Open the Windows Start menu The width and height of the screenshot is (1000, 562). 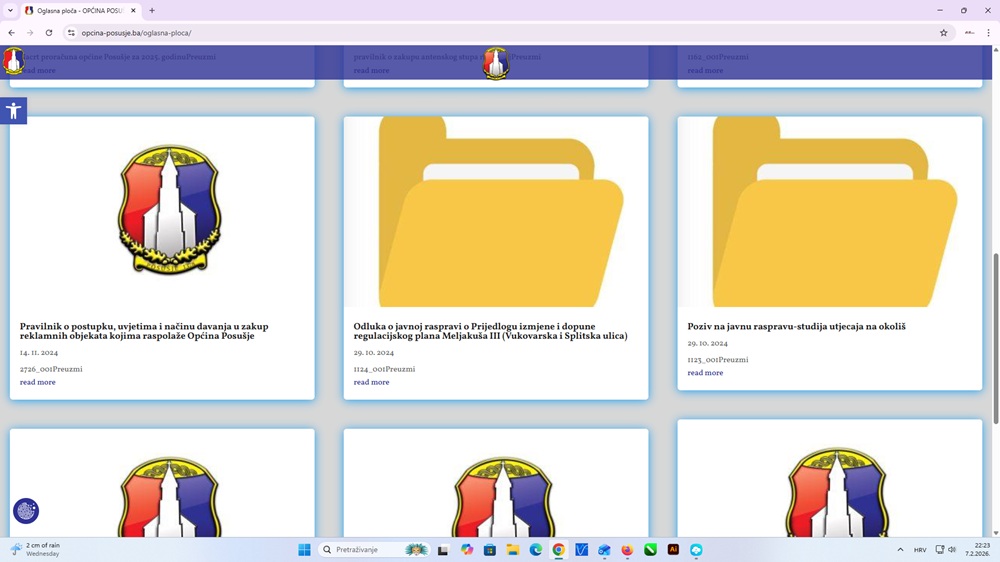click(304, 549)
